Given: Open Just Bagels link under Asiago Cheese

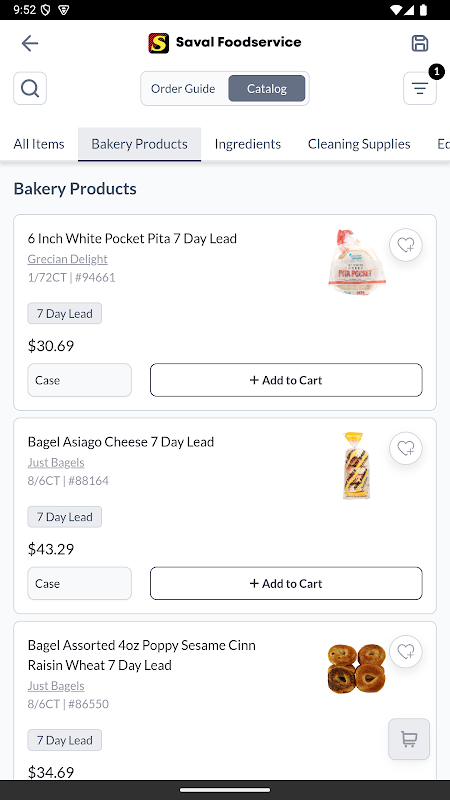Looking at the screenshot, I should tap(56, 462).
